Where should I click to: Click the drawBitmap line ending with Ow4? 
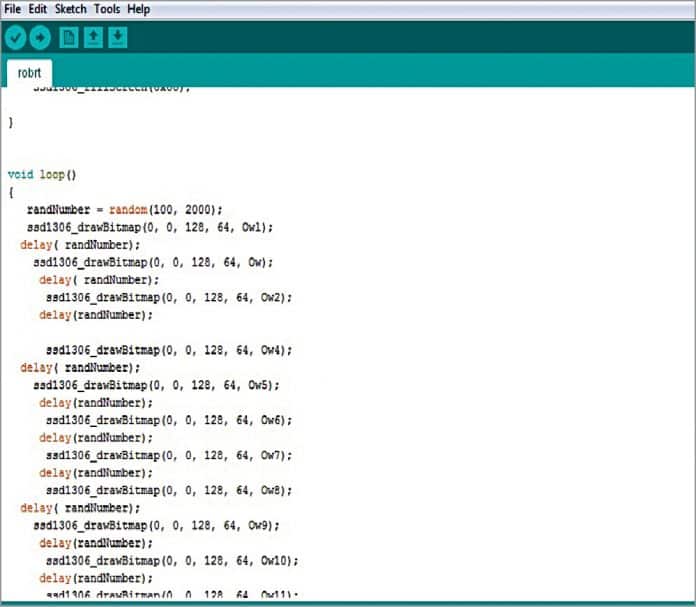coord(168,350)
